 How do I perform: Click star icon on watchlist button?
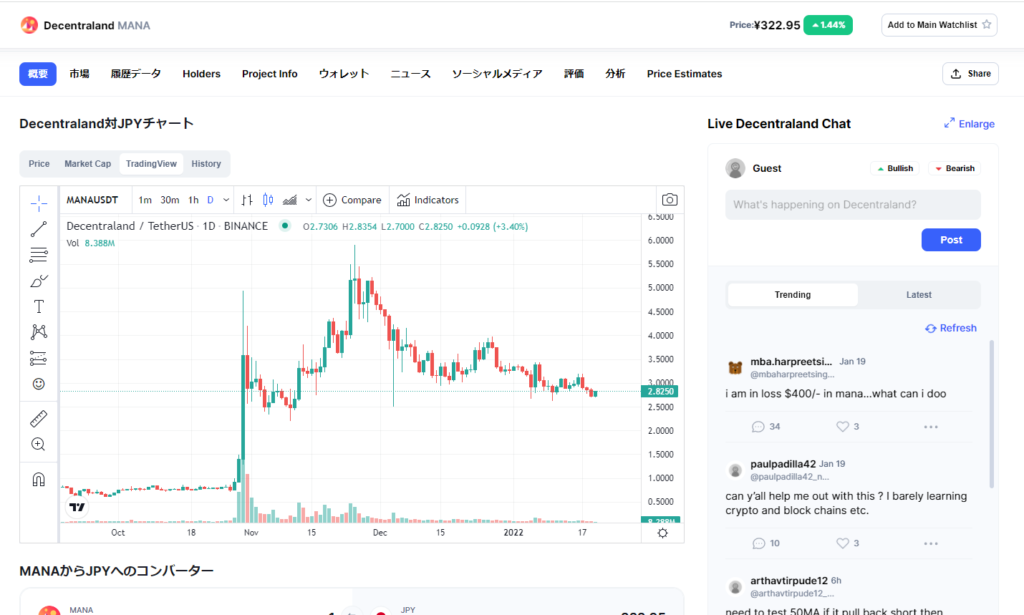pos(987,24)
